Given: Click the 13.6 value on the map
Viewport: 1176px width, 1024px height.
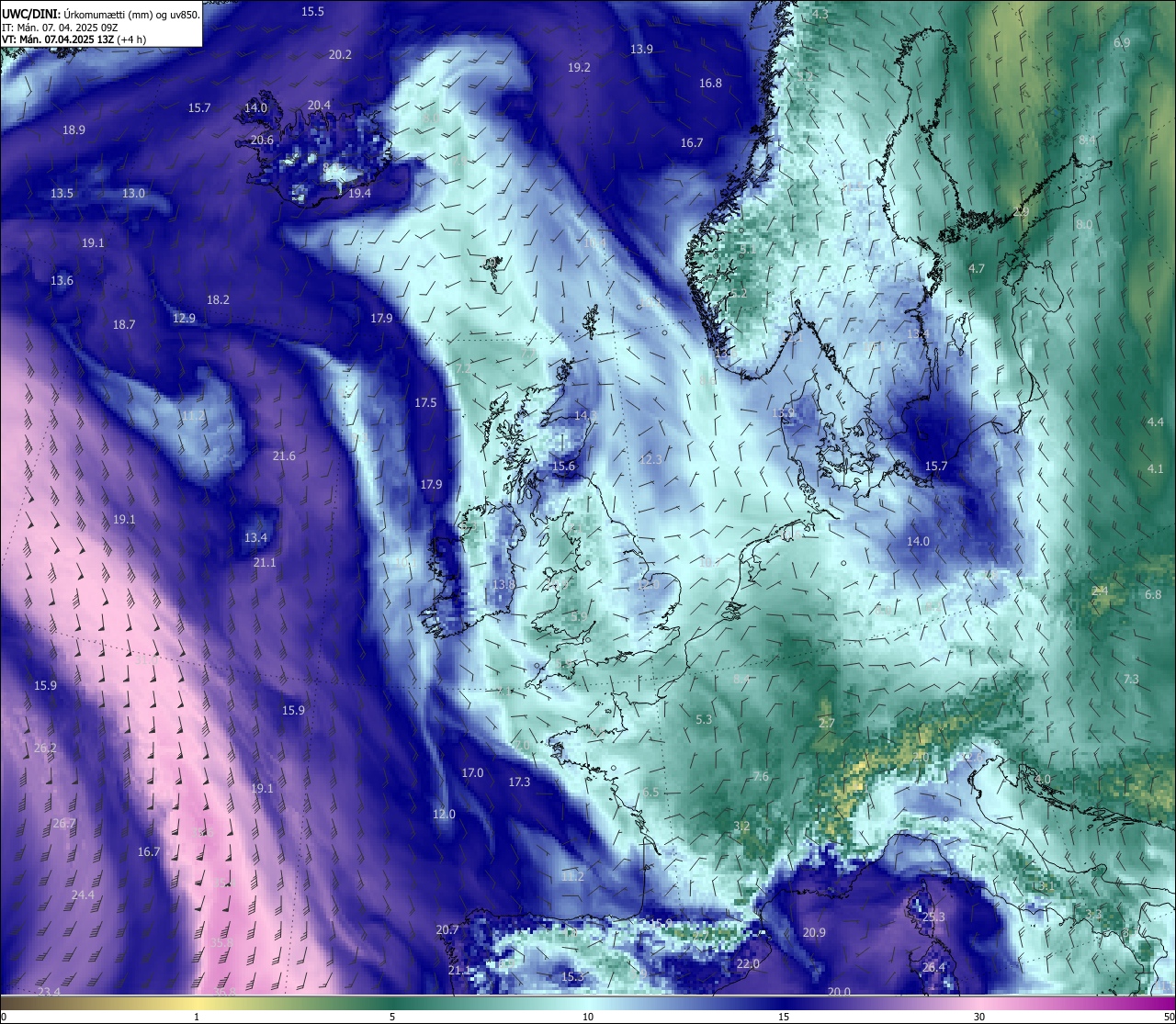Looking at the screenshot, I should pos(62,280).
